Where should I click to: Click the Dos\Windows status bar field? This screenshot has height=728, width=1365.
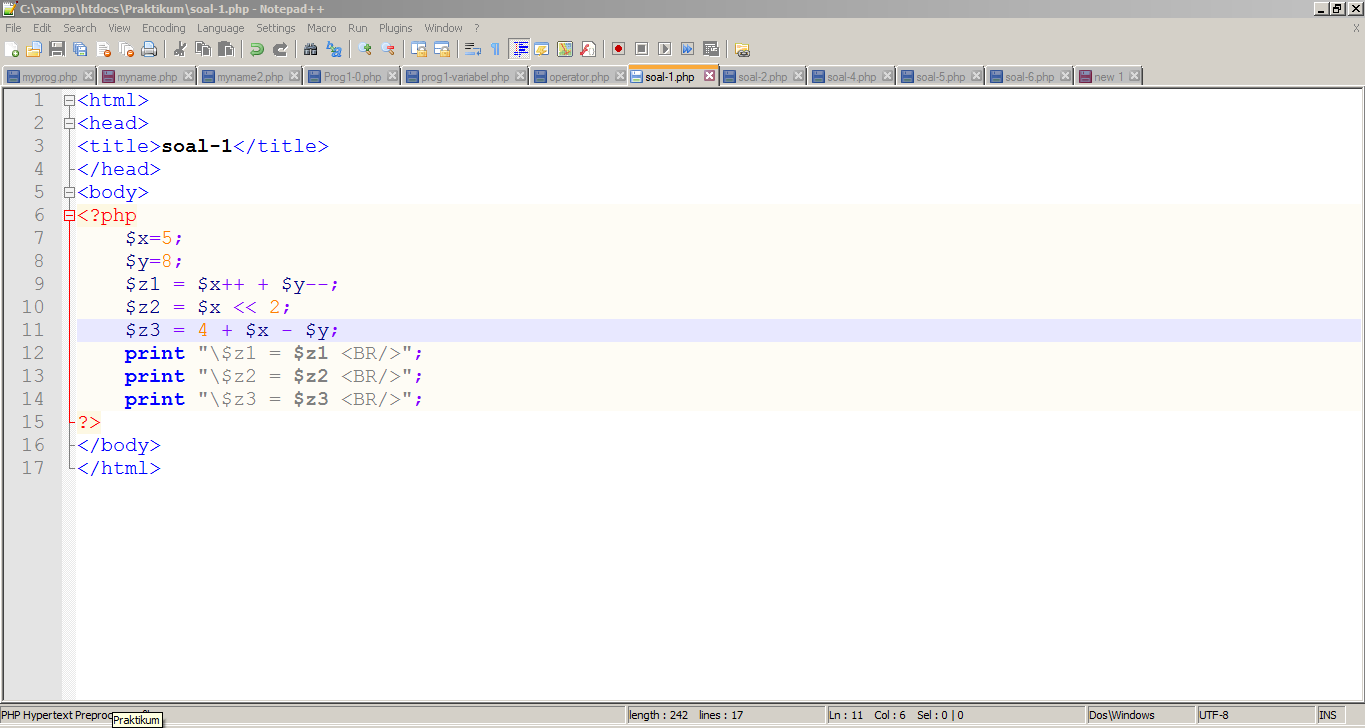point(1141,715)
